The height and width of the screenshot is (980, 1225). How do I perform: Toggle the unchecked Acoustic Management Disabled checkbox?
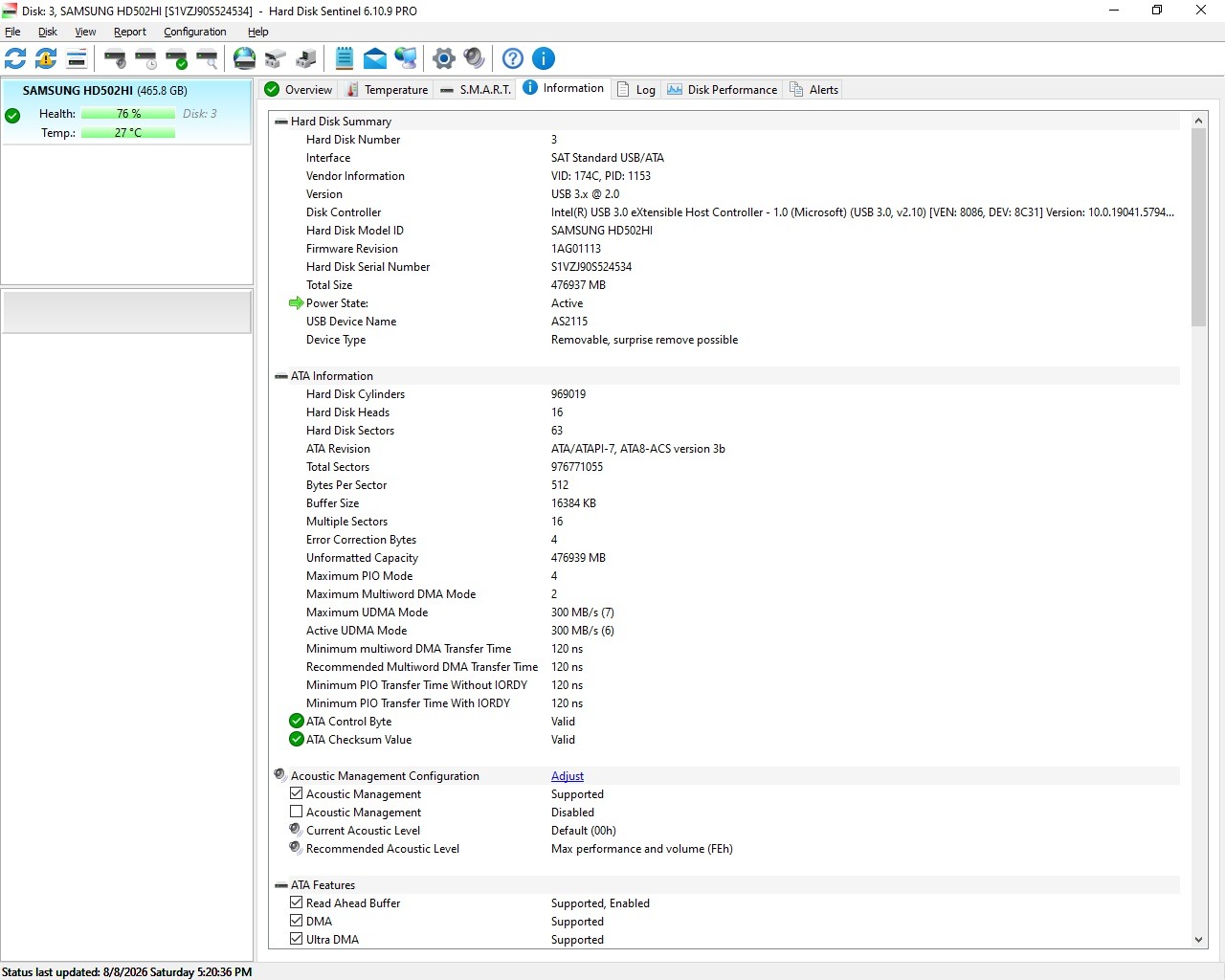pos(297,812)
